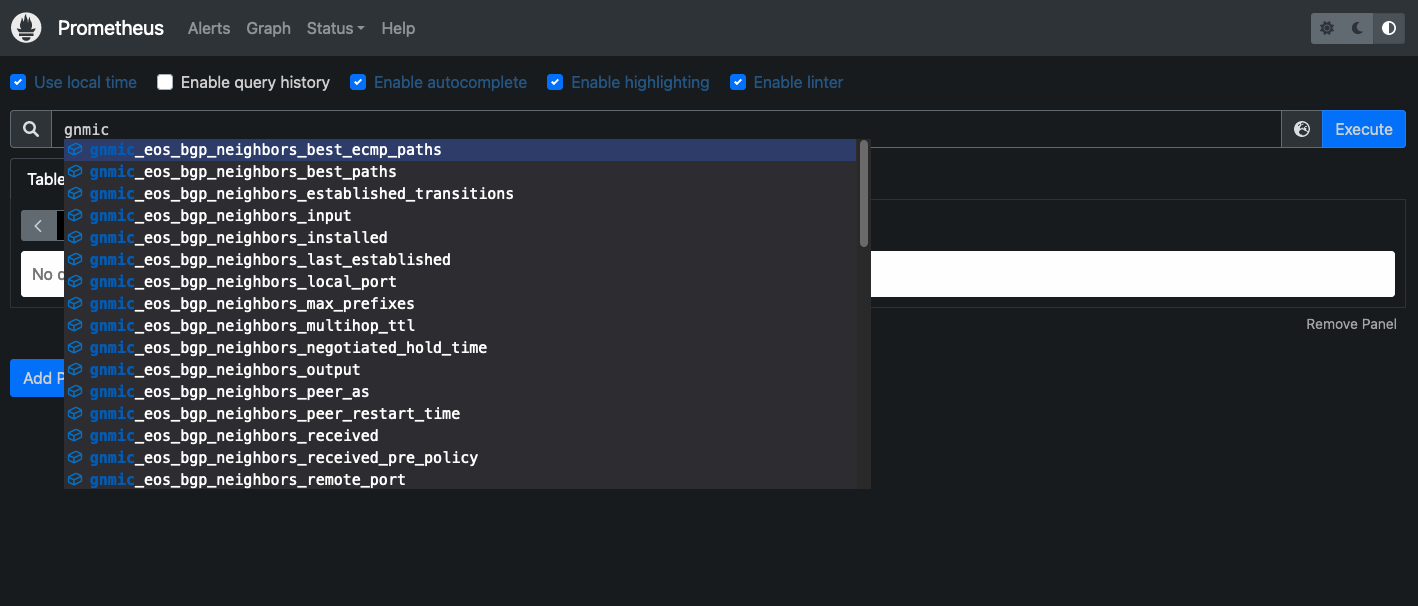The image size is (1418, 606).
Task: Select the dark theme moon icon
Action: point(1358,28)
